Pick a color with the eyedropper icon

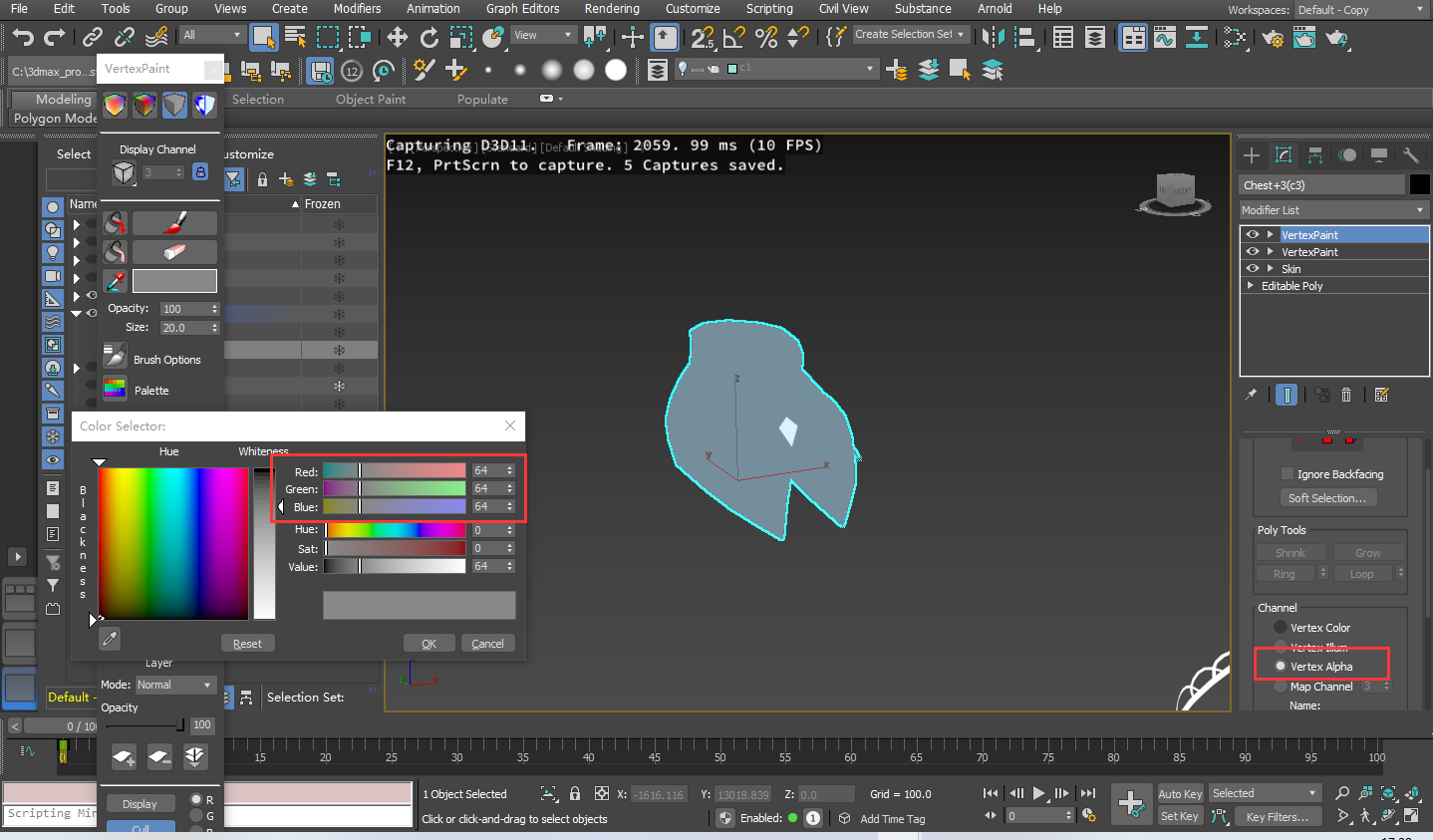coord(115,281)
